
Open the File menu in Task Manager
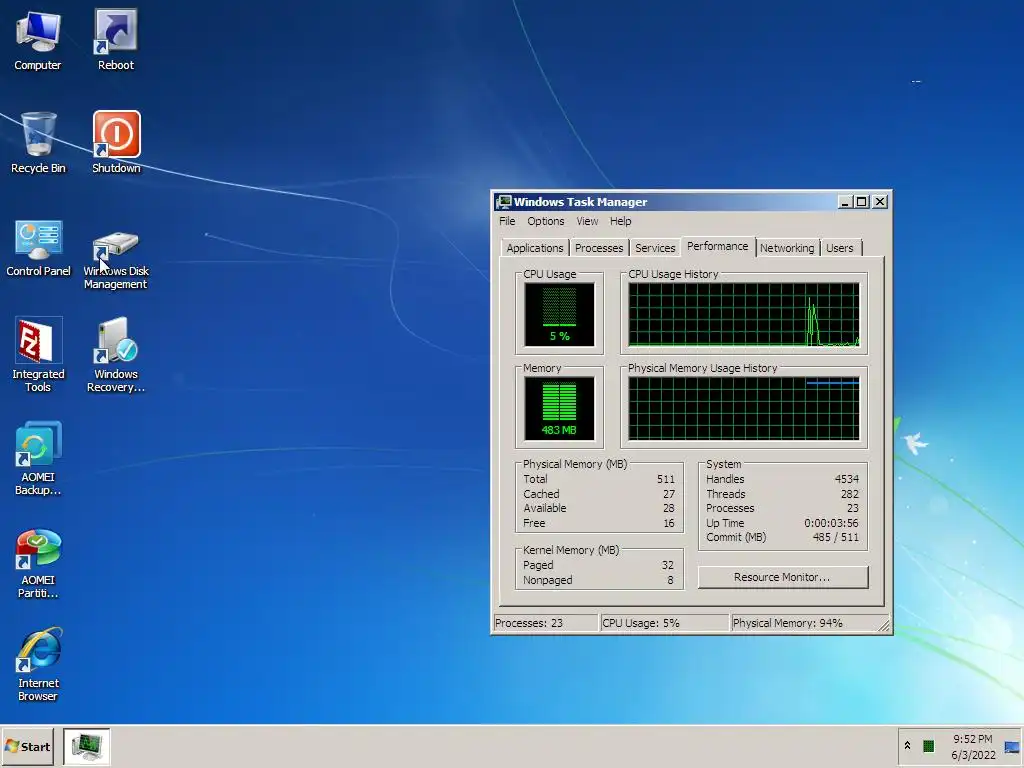(x=507, y=221)
